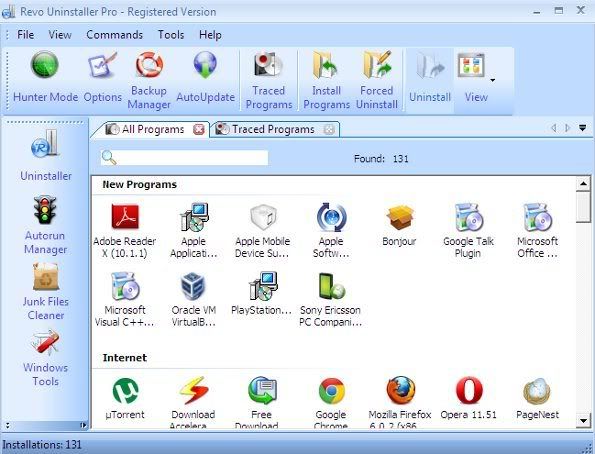
Task: Click the program list scroll up arrow
Action: click(583, 184)
